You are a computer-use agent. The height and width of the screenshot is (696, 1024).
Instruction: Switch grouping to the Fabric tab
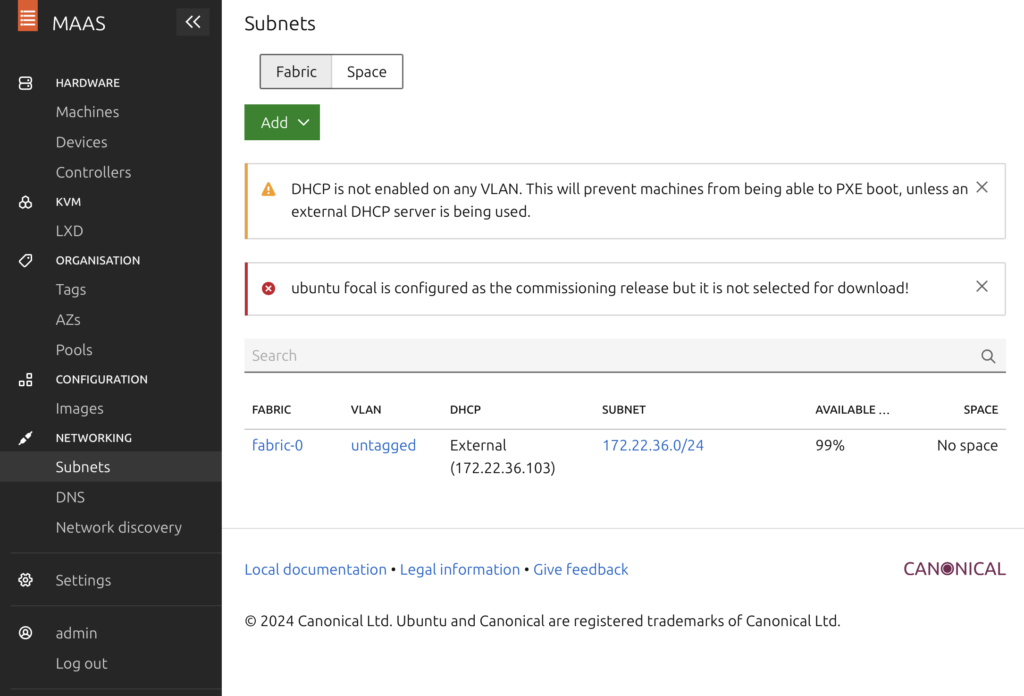click(296, 71)
